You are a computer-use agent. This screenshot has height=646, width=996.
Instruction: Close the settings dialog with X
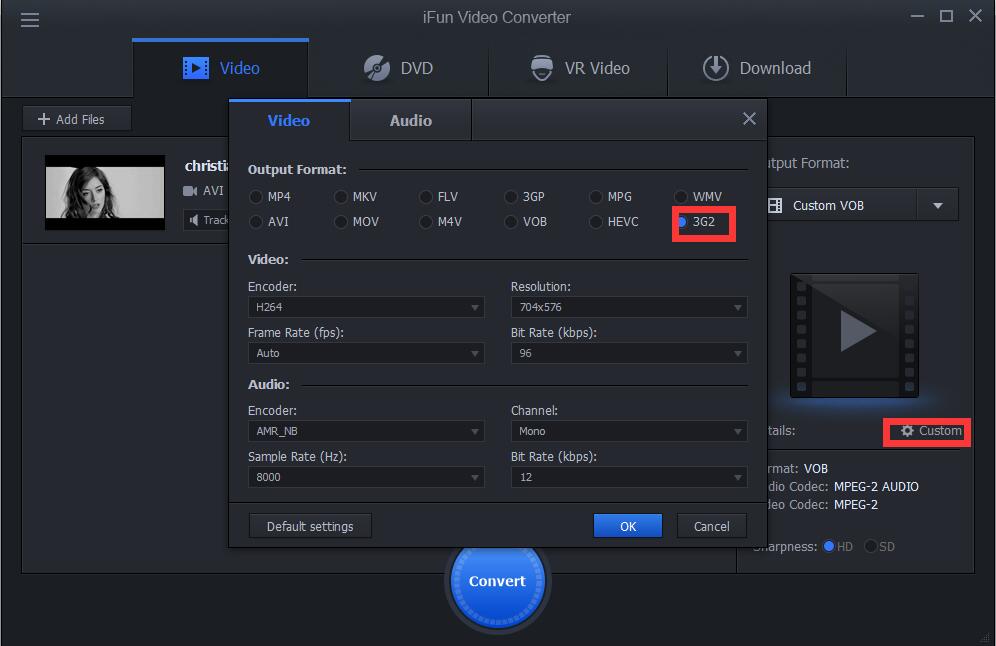(x=750, y=119)
